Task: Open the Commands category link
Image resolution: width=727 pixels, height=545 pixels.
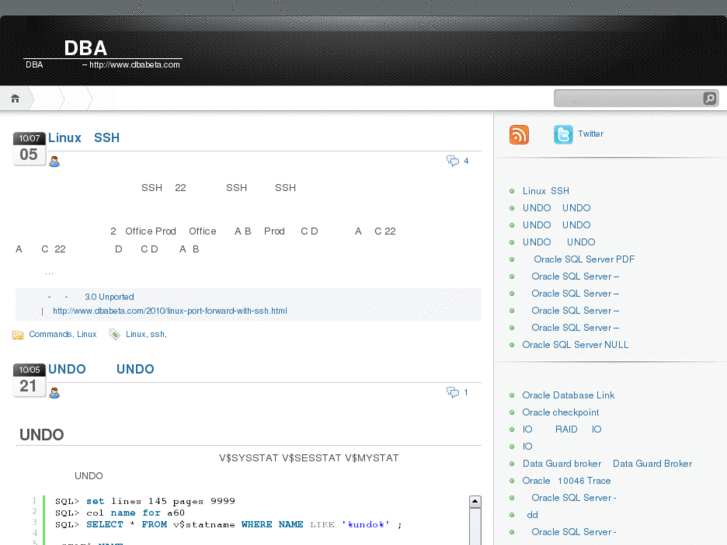Action: [50, 334]
